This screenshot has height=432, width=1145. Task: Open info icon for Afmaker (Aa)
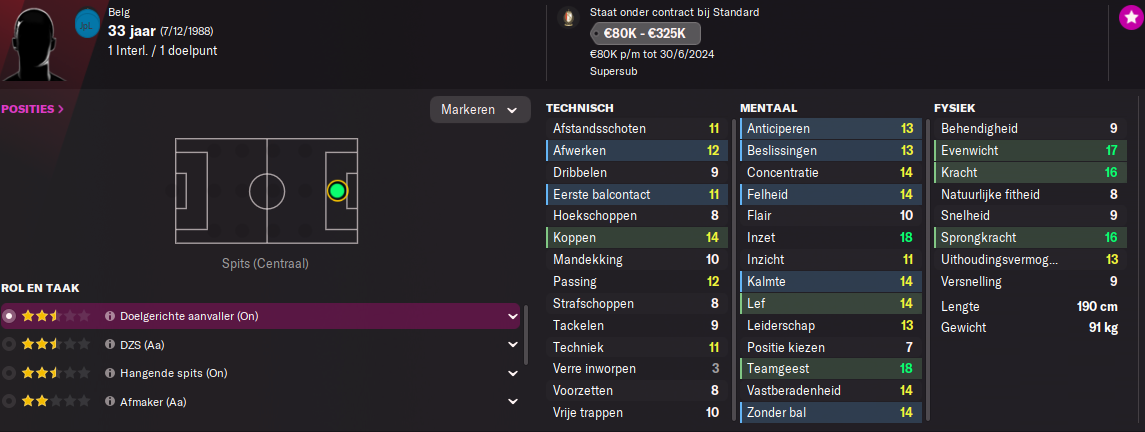pyautogui.click(x=110, y=401)
